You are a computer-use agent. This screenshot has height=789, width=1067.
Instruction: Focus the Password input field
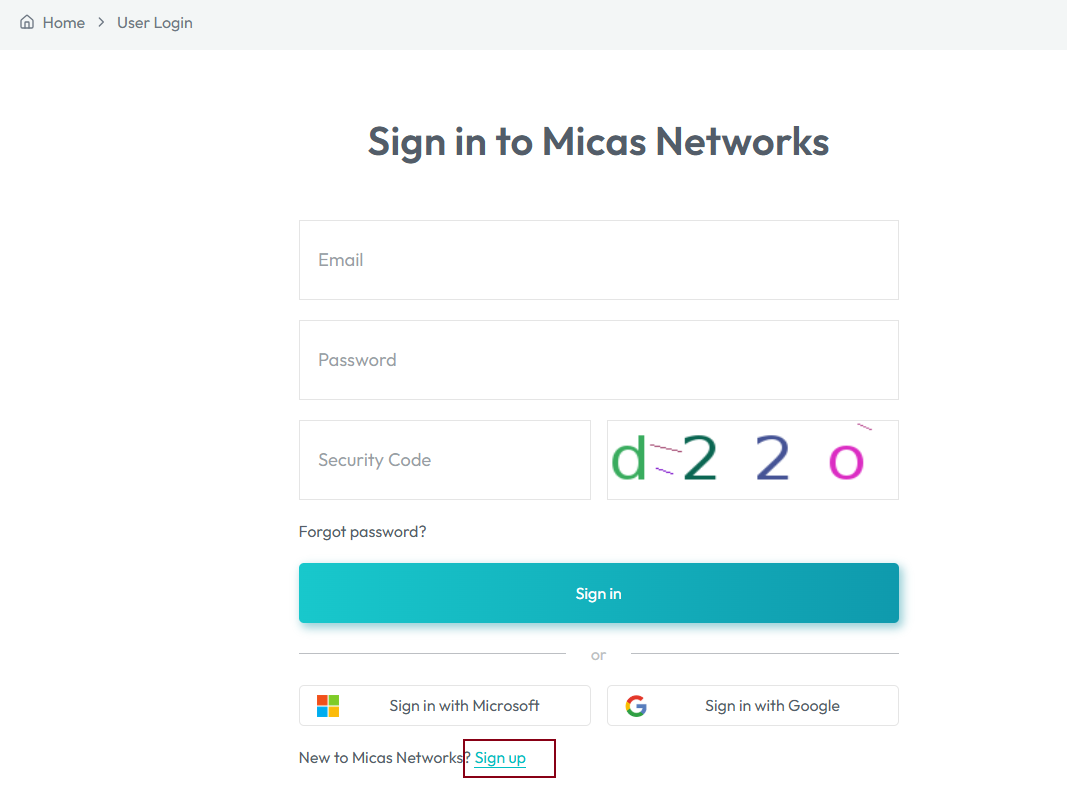tap(598, 360)
